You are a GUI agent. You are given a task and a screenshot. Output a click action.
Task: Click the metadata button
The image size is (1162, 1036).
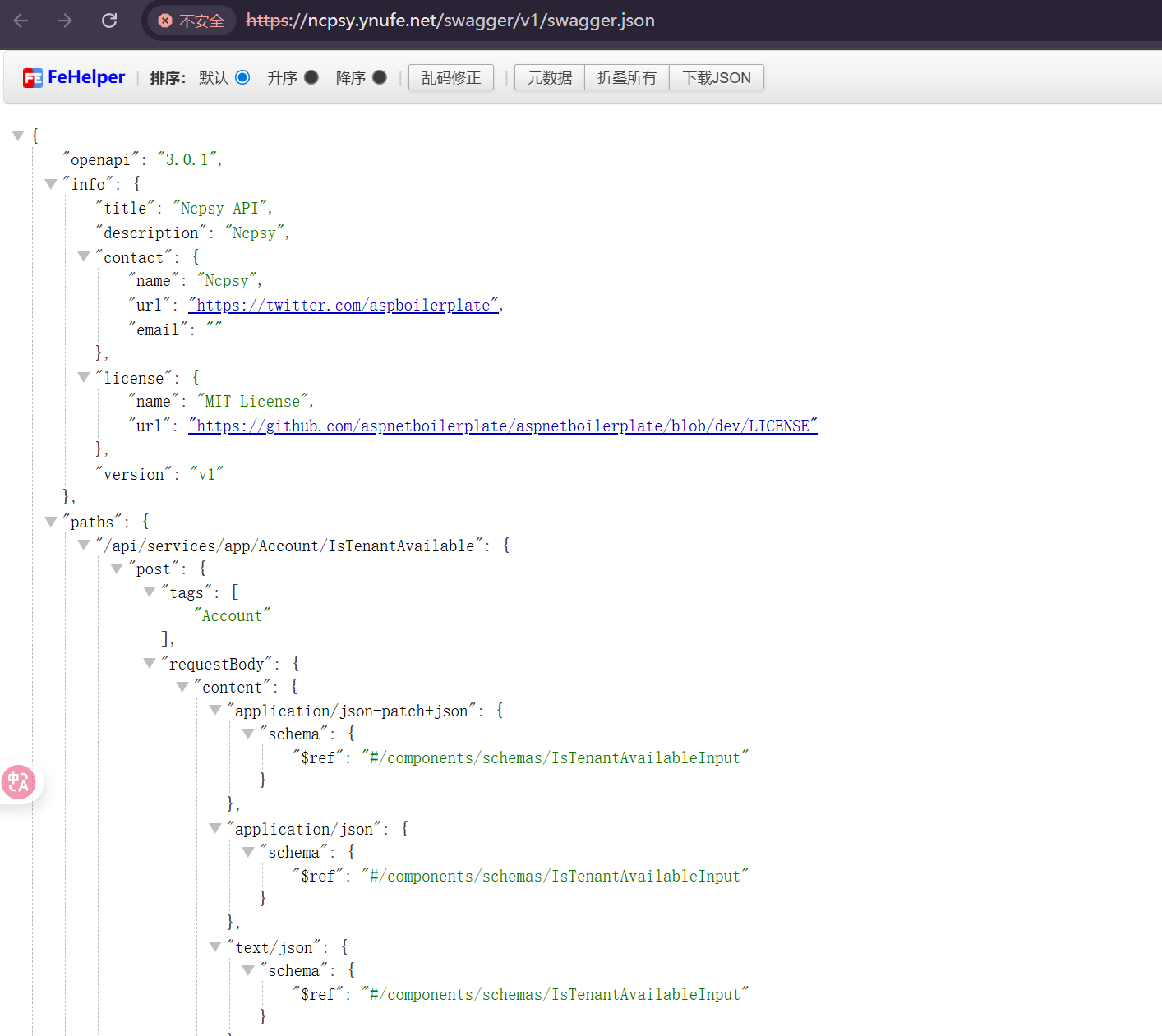pyautogui.click(x=549, y=77)
